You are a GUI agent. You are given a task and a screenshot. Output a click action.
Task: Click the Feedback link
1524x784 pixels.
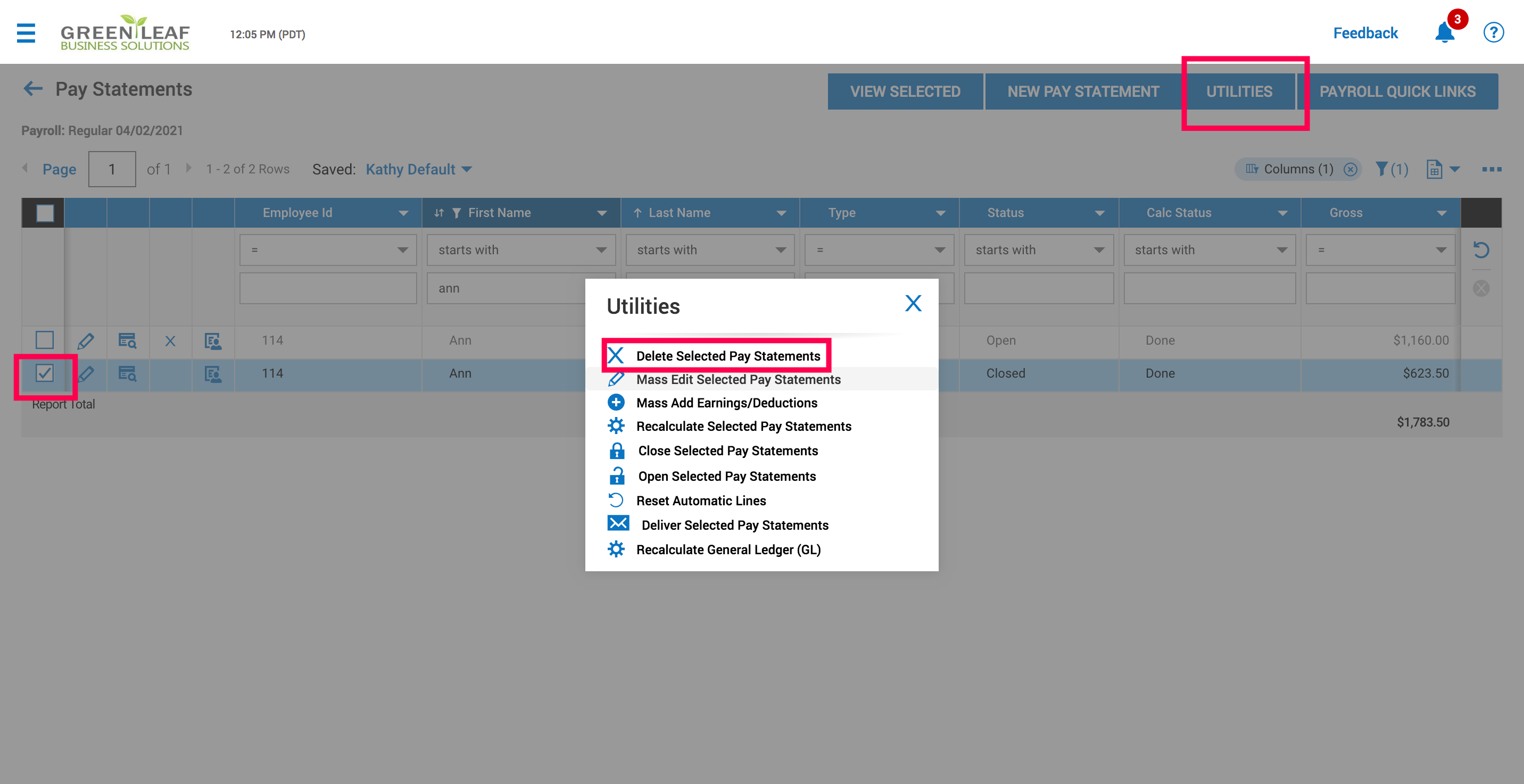click(x=1365, y=33)
